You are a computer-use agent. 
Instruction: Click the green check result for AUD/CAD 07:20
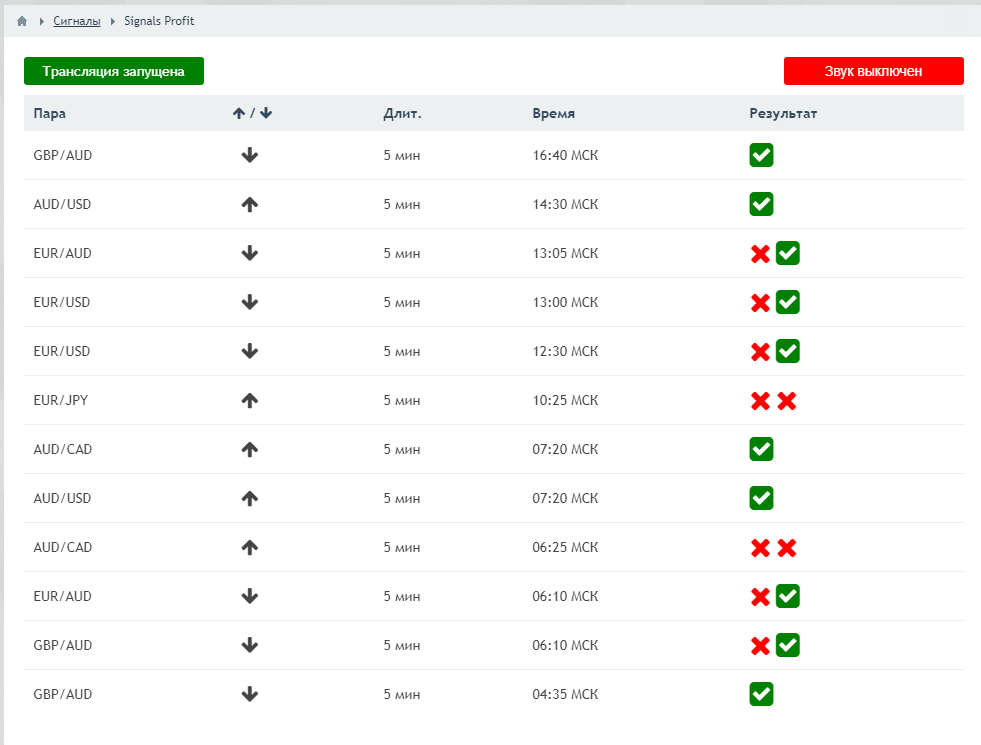pos(761,449)
